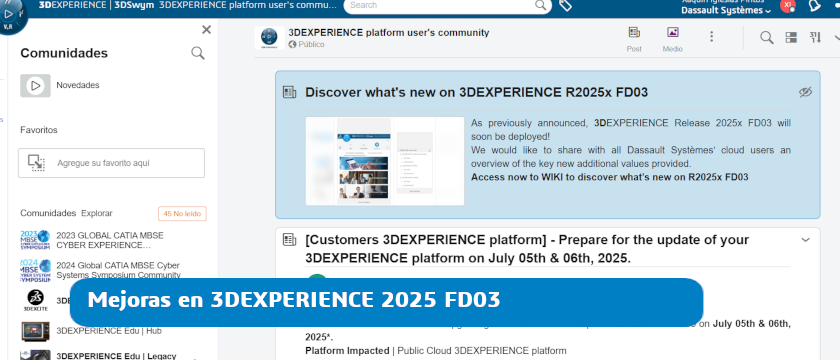
Task: Follow Access now to WIKI link
Action: 610,177
